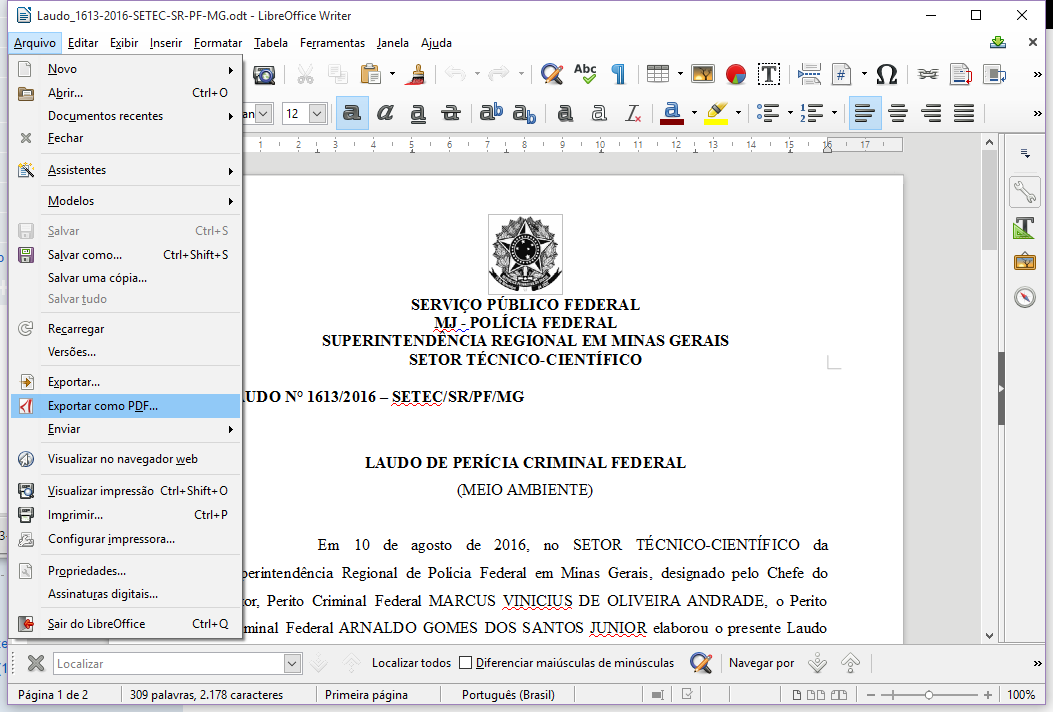This screenshot has height=712, width=1053.
Task: Insert a chart using the pie chart icon
Action: (x=736, y=74)
